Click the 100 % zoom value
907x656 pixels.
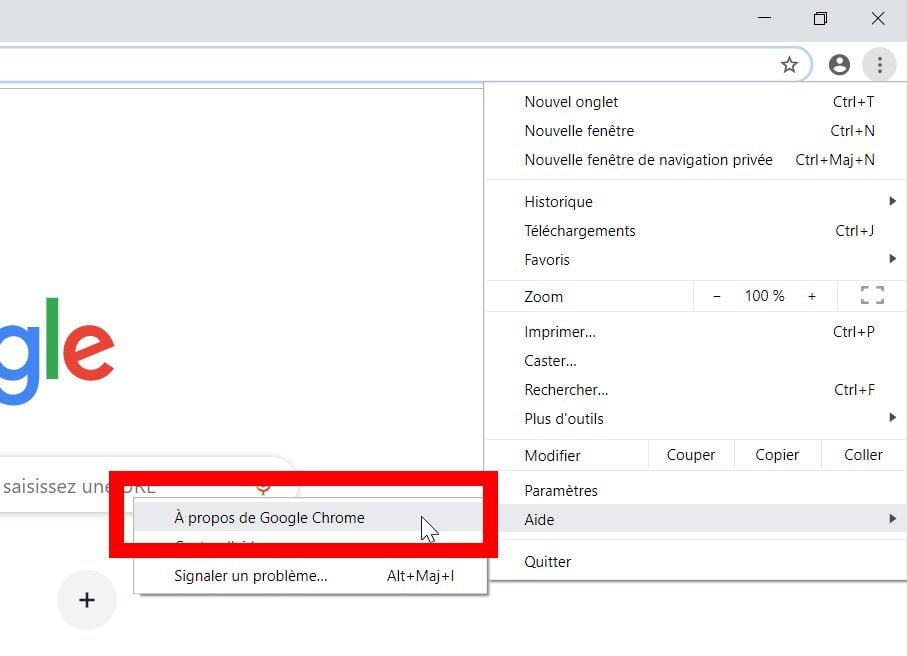tap(764, 296)
